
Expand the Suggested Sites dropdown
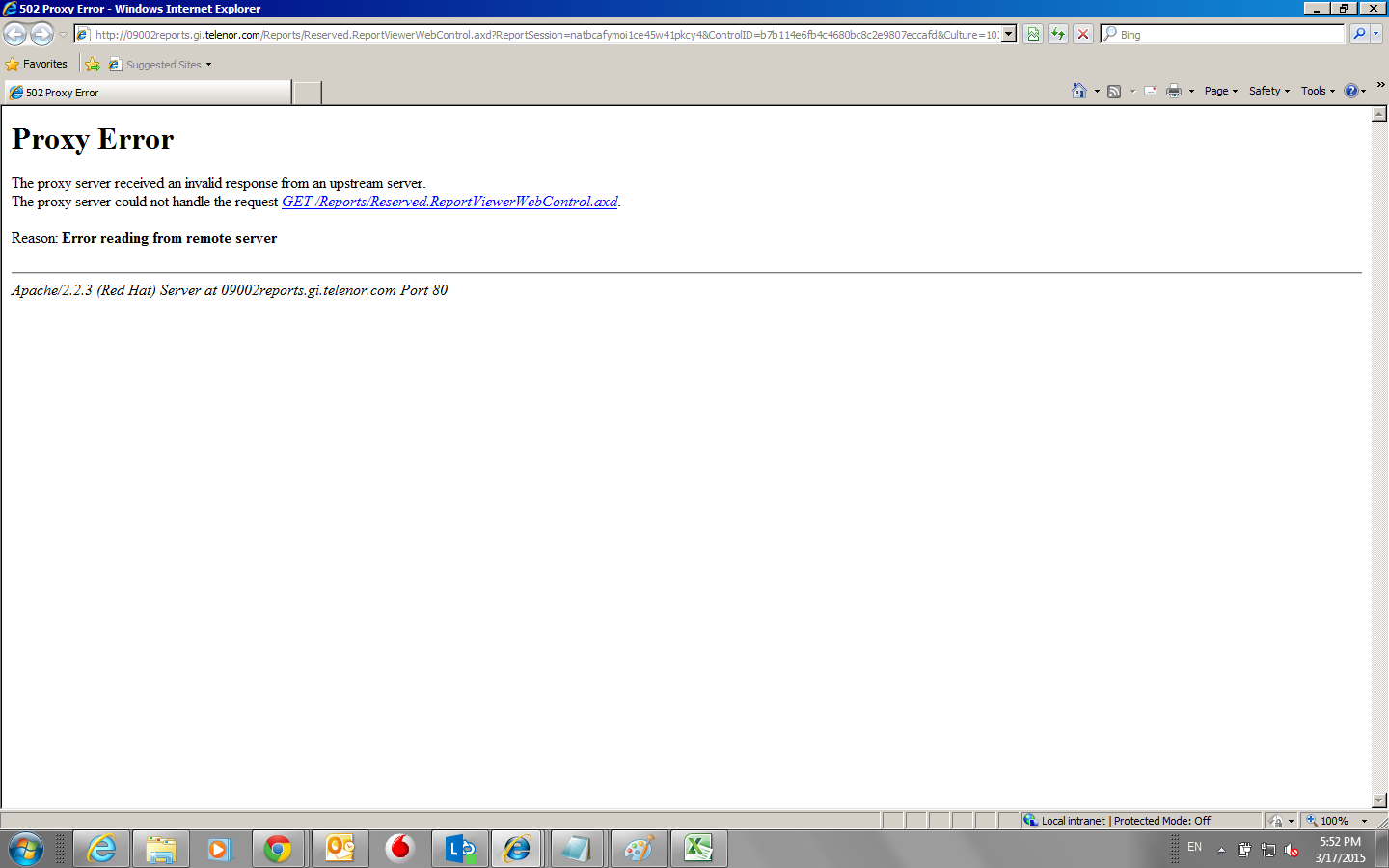(x=208, y=65)
